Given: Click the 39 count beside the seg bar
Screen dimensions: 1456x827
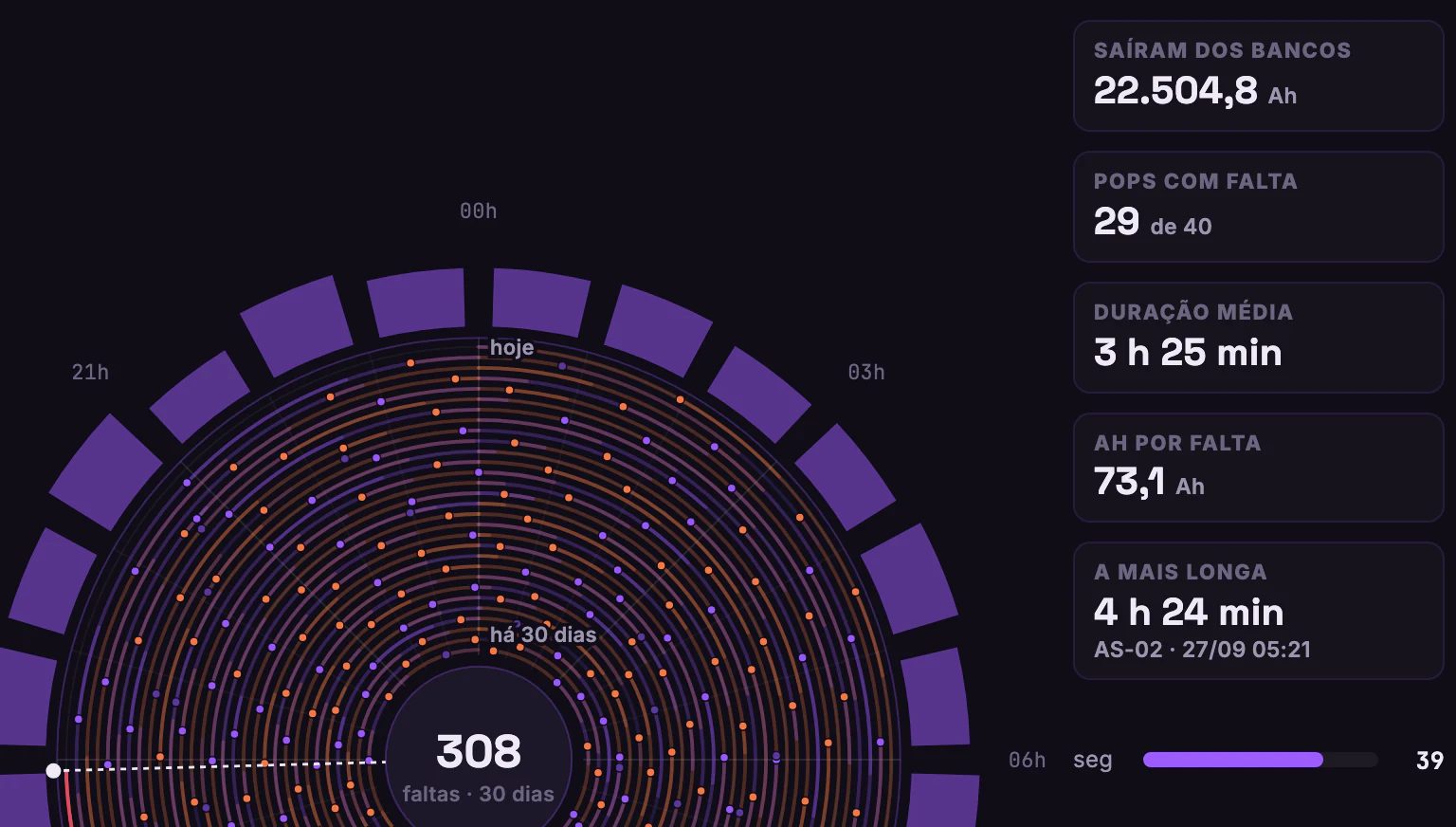Looking at the screenshot, I should pyautogui.click(x=1429, y=761).
